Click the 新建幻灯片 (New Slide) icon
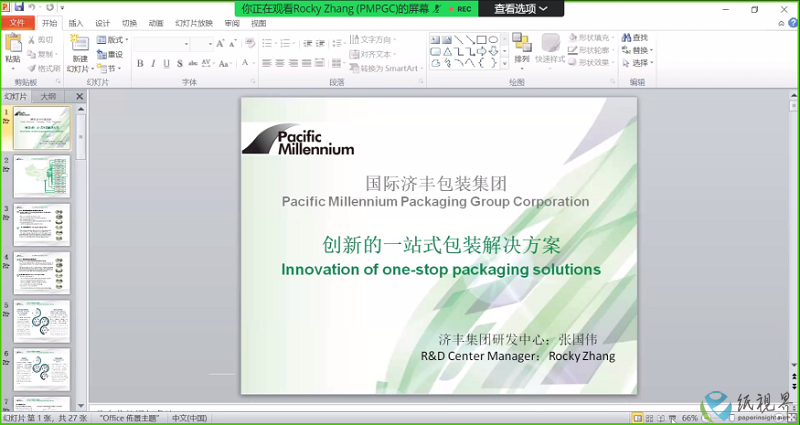This screenshot has width=800, height=425. (80, 43)
